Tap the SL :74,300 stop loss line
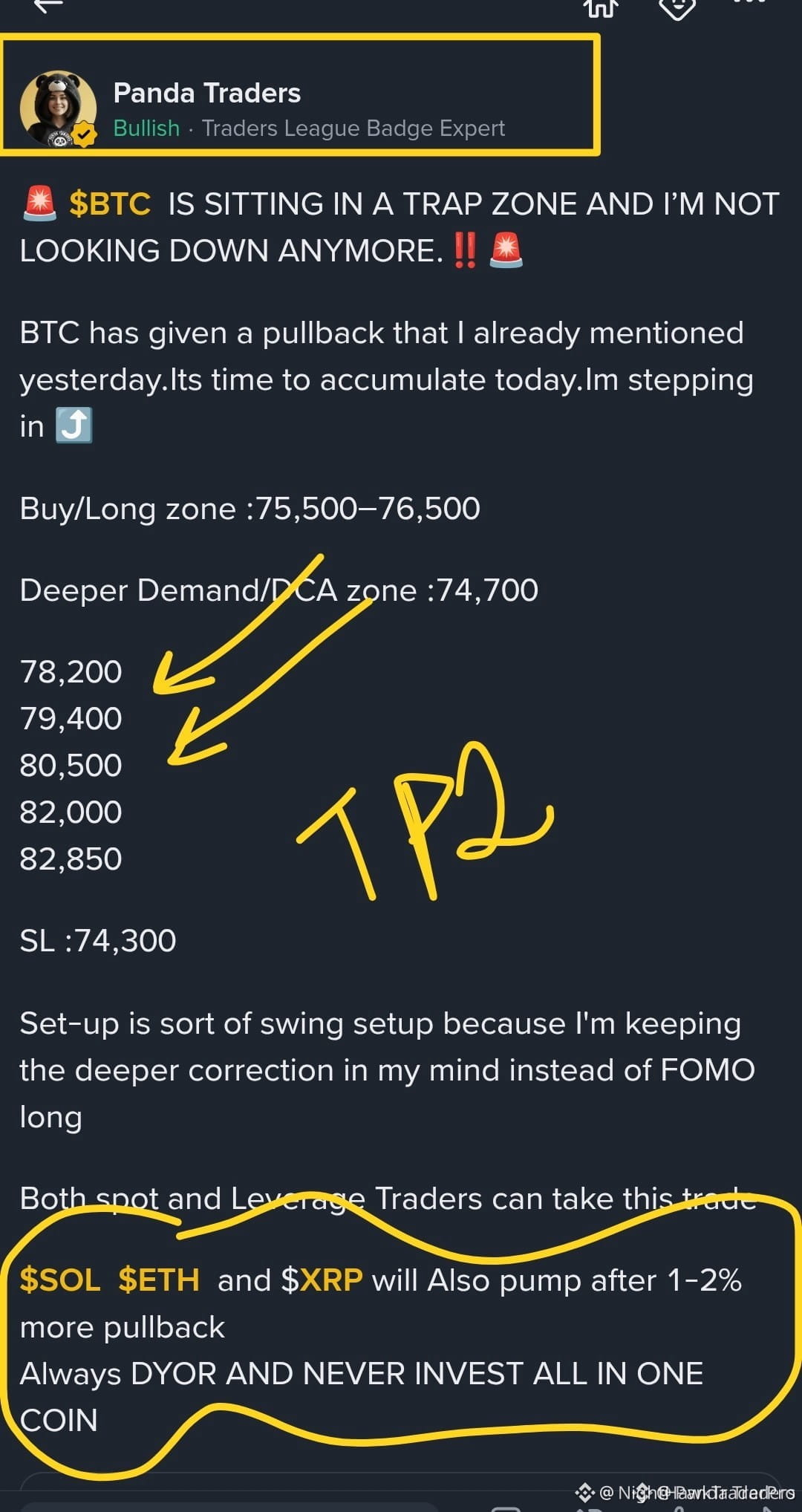Image resolution: width=802 pixels, height=1512 pixels. point(98,941)
